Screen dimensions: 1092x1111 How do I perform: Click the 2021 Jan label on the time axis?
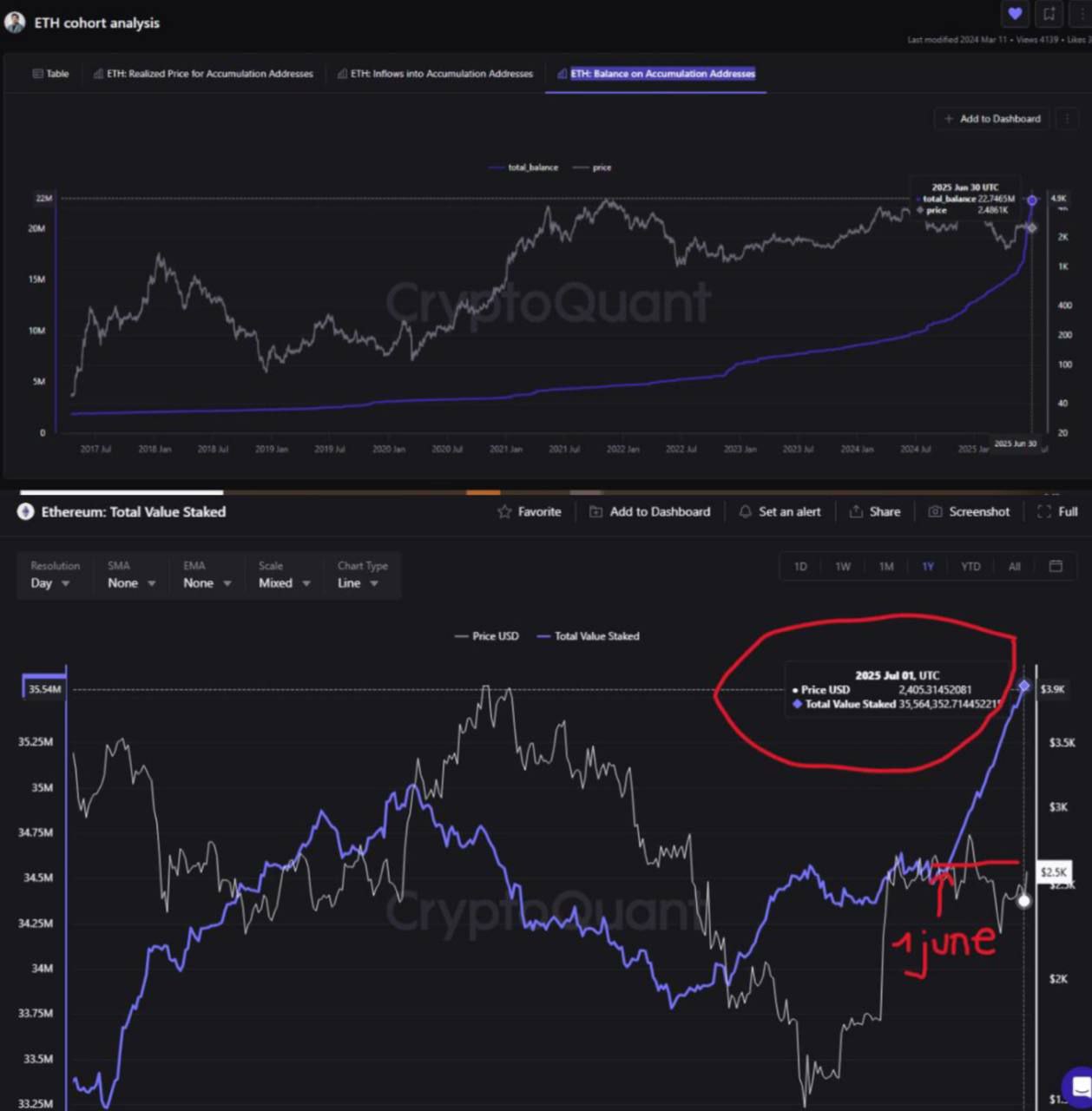point(505,450)
